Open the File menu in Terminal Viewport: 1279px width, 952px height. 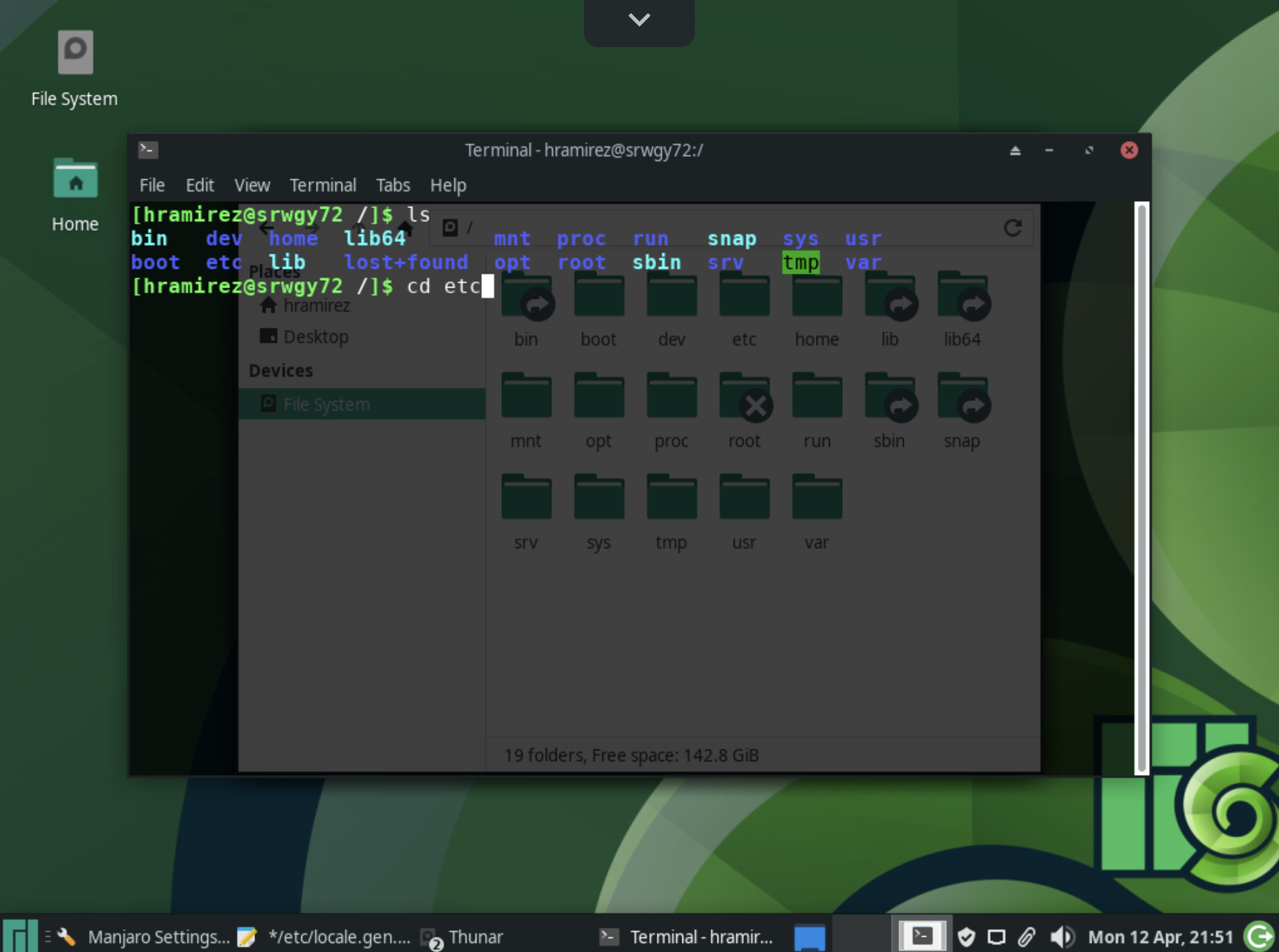point(152,185)
